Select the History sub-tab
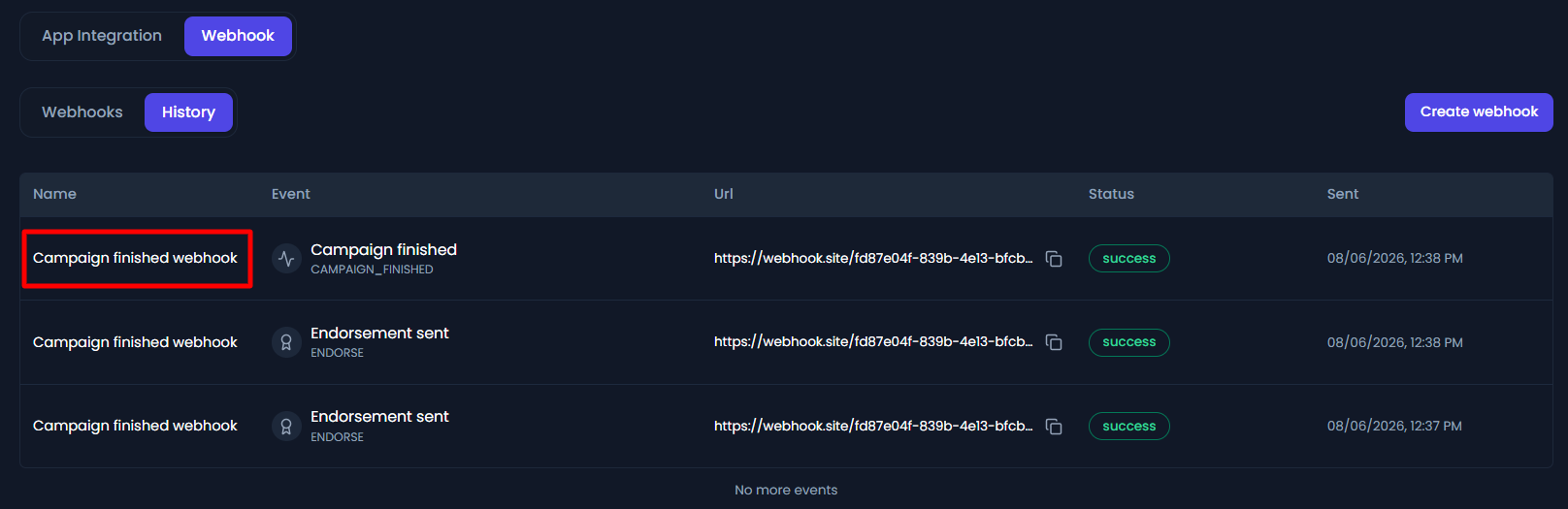 [x=188, y=112]
